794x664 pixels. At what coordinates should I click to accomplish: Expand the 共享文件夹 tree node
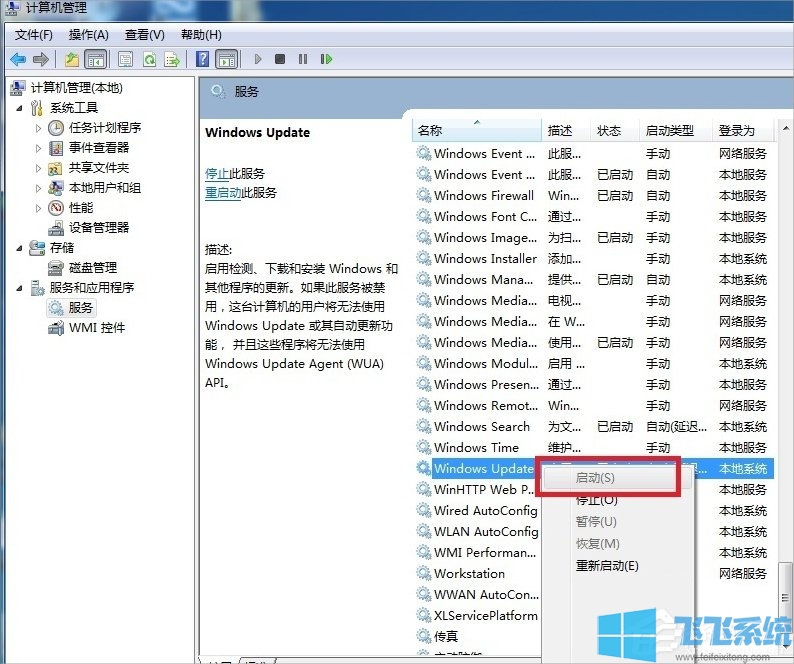tap(38, 168)
